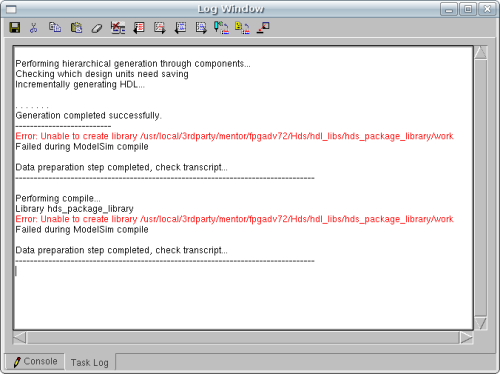Click the Paste clipboard icon

pos(76,28)
